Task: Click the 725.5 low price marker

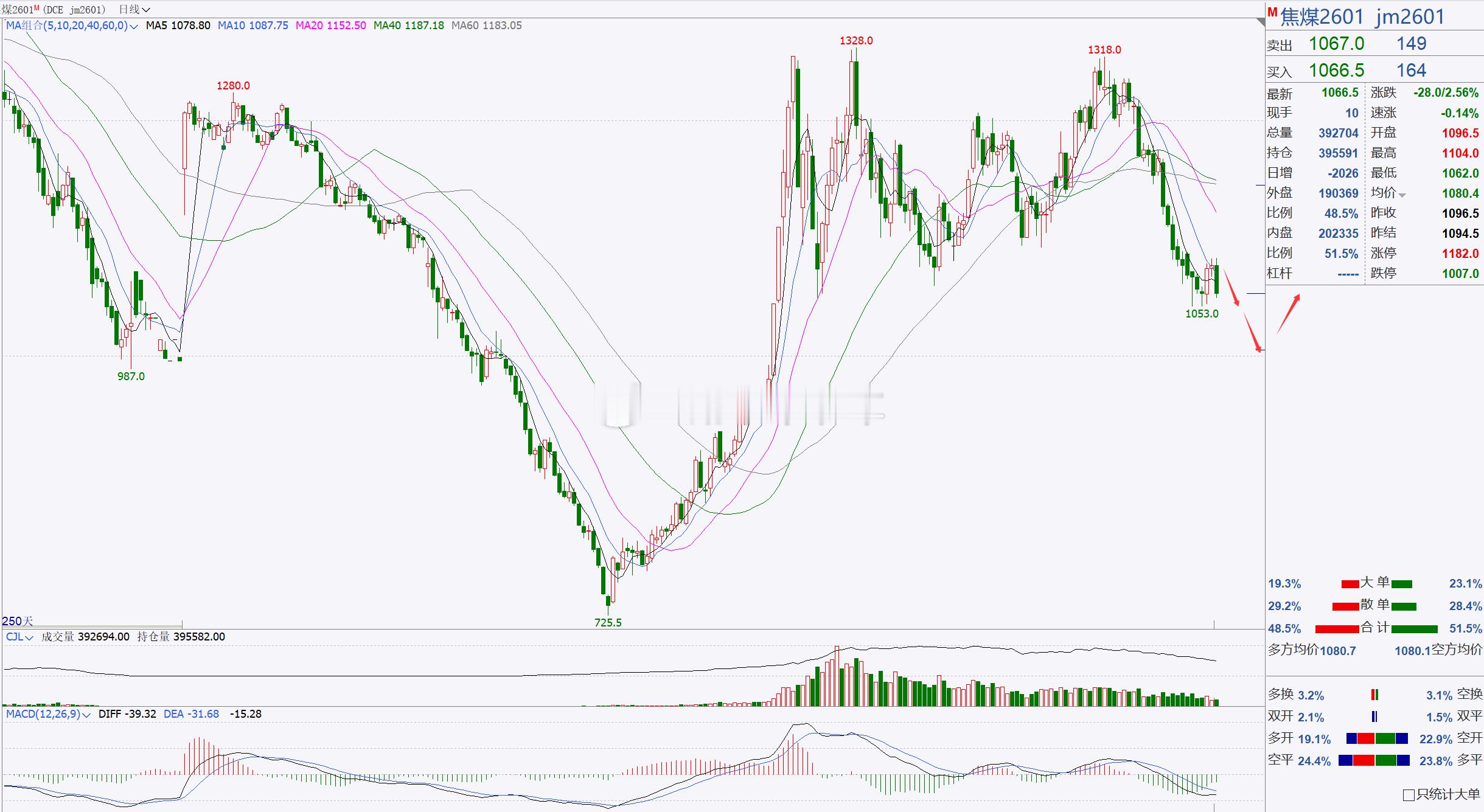Action: [608, 622]
